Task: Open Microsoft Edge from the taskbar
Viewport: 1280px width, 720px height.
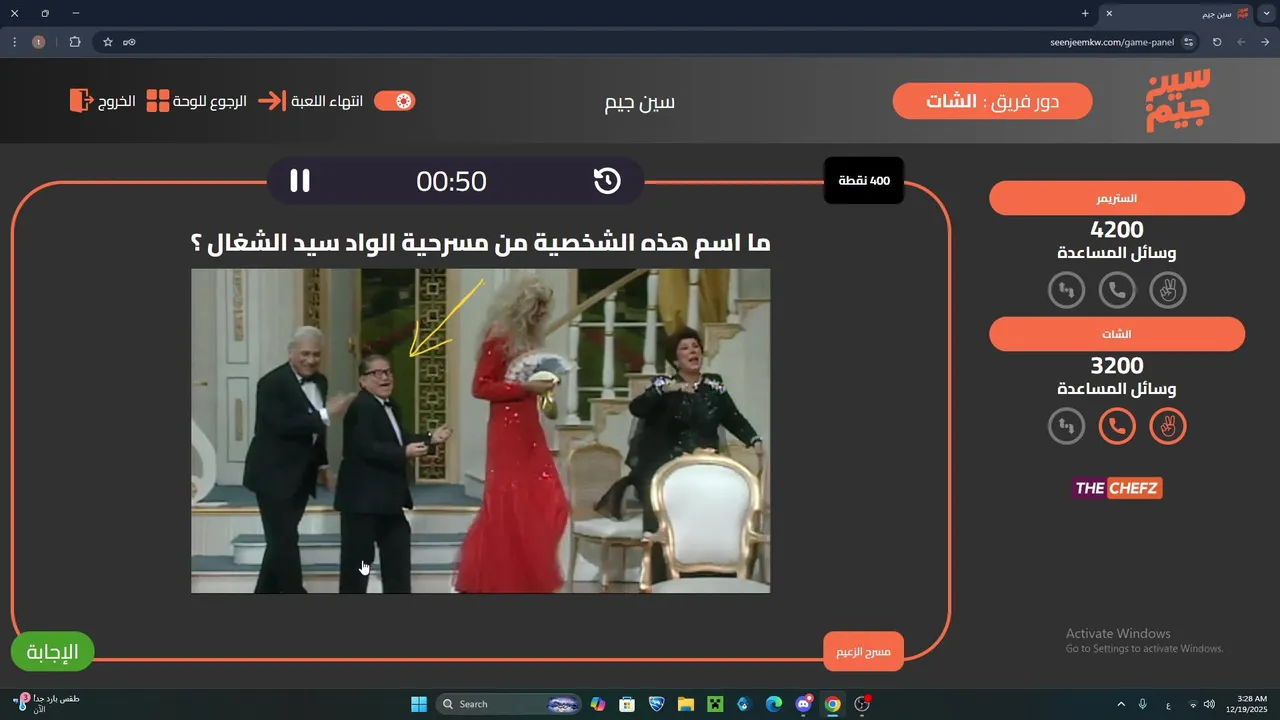Action: (x=774, y=704)
